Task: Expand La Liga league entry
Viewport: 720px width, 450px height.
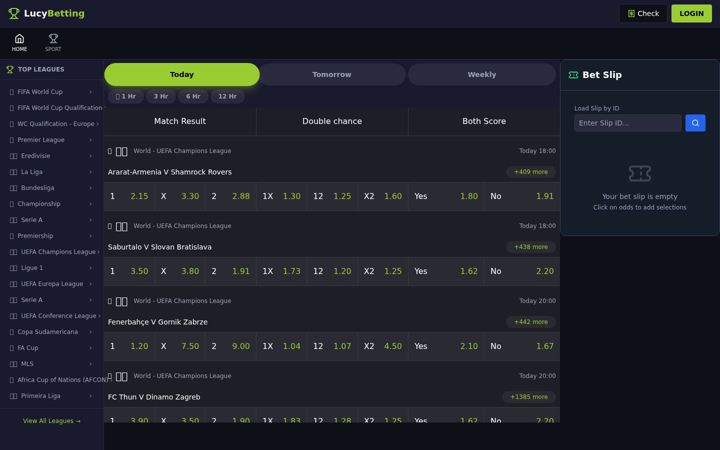Action: click(x=51, y=172)
